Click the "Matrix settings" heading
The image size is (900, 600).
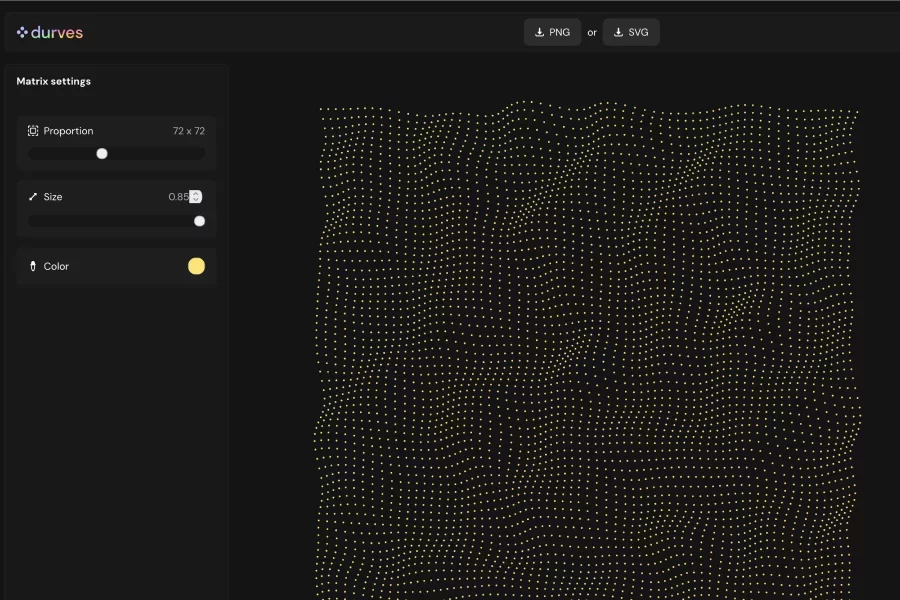point(53,81)
